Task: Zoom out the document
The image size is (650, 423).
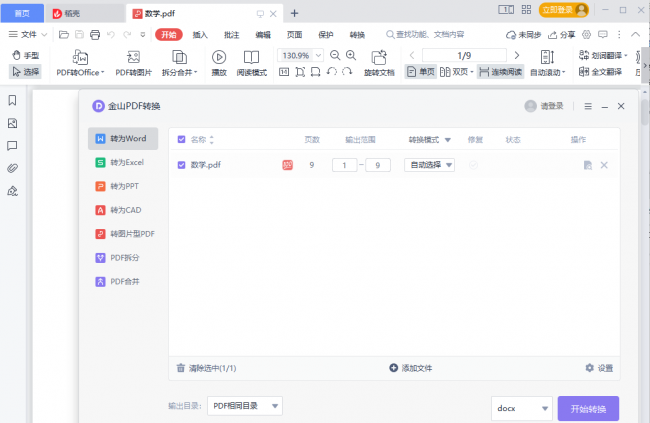Action: pos(335,55)
